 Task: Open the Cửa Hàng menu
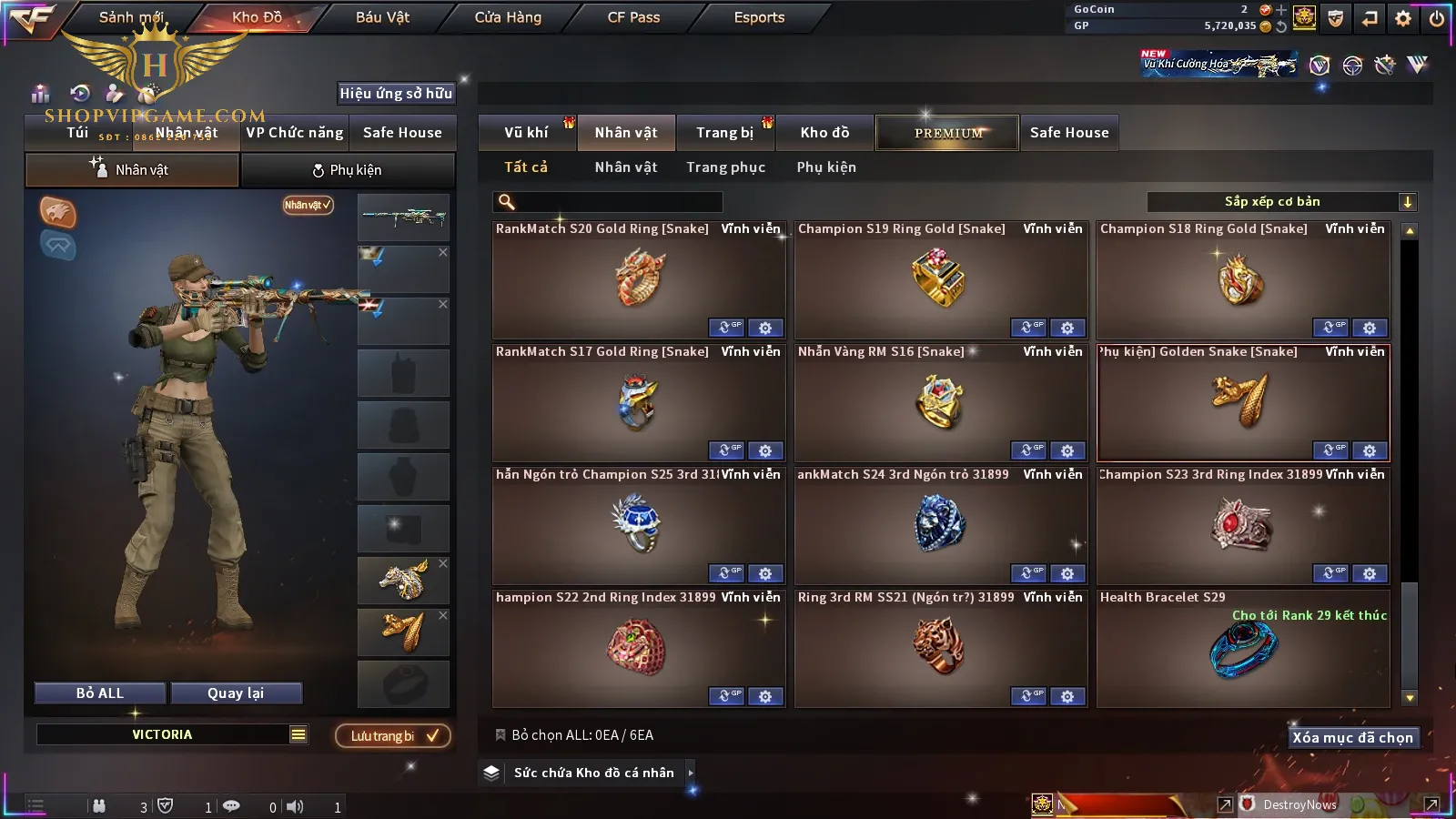[x=508, y=17]
